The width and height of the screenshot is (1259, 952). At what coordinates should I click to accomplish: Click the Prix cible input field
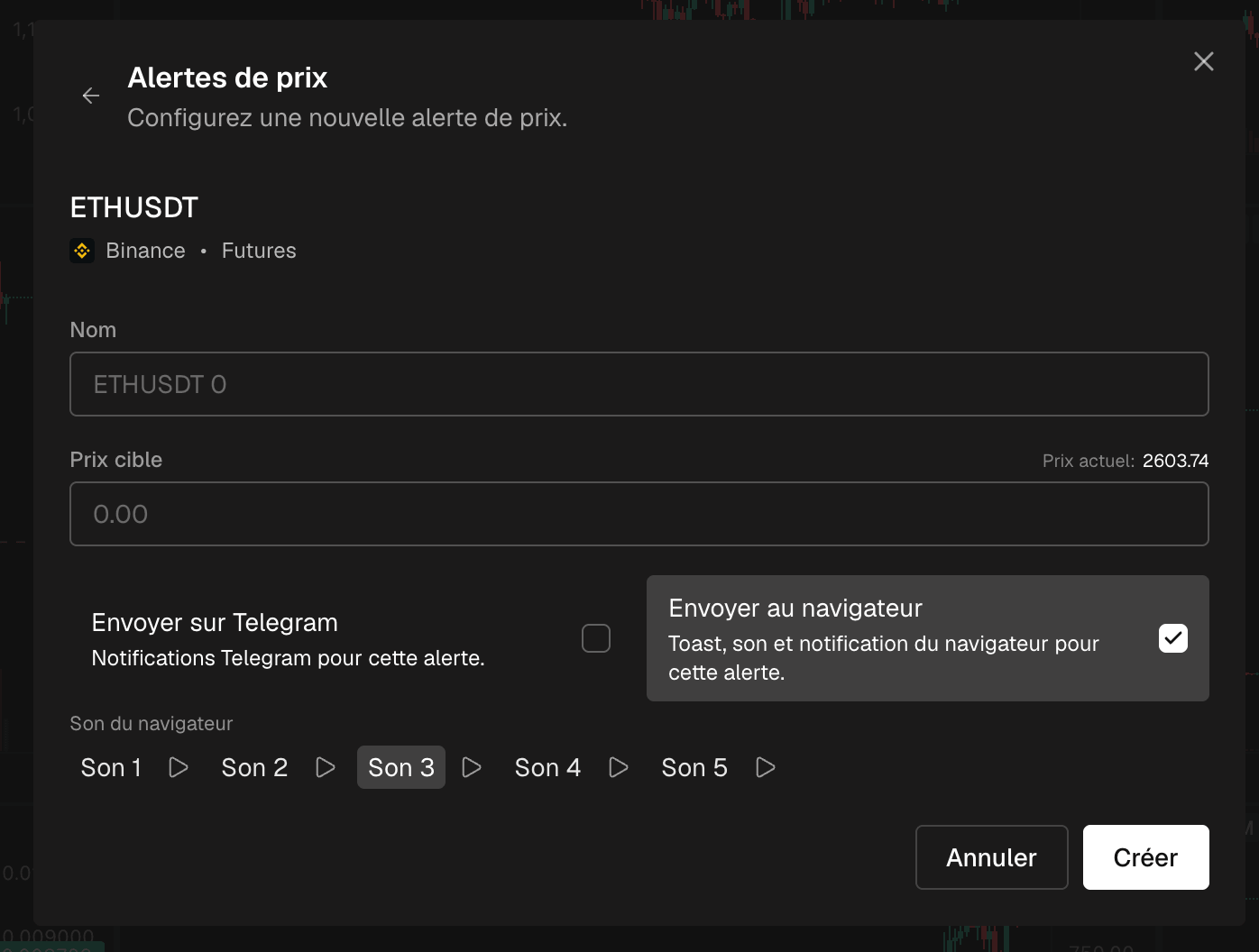click(639, 514)
